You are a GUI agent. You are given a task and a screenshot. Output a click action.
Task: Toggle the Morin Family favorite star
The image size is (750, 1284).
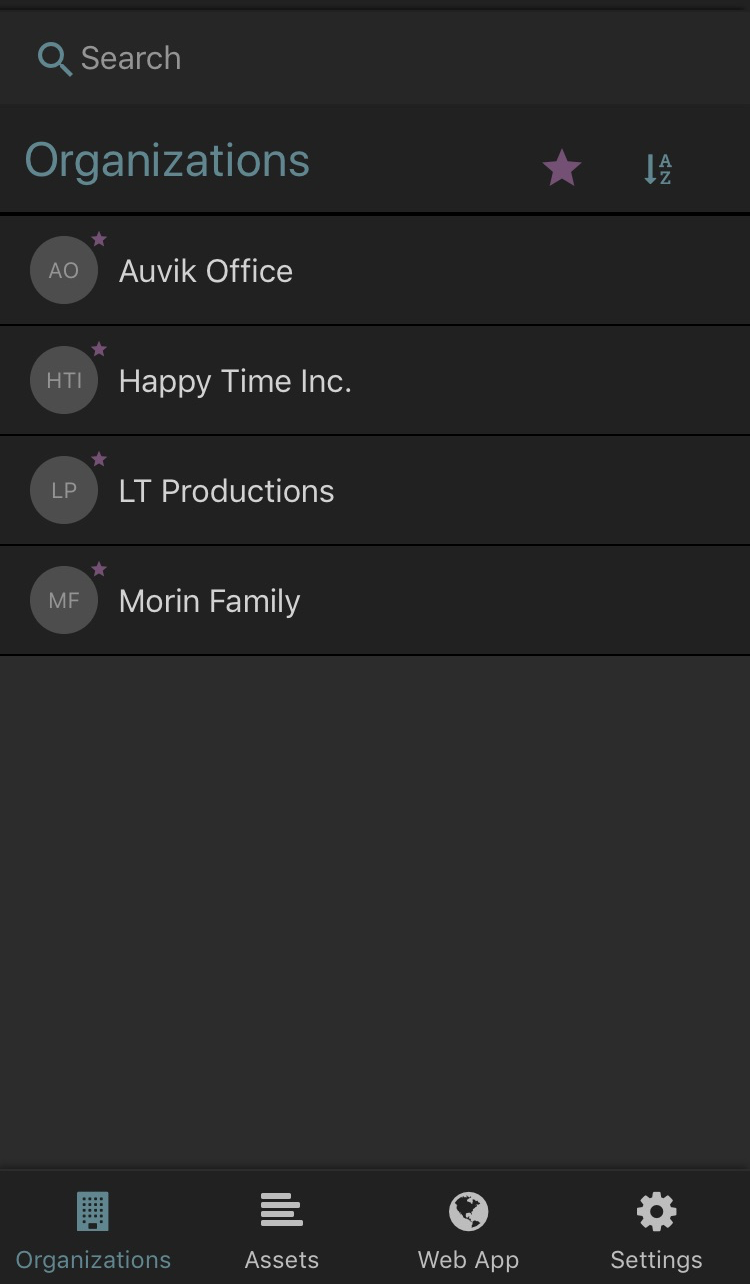(x=99, y=569)
